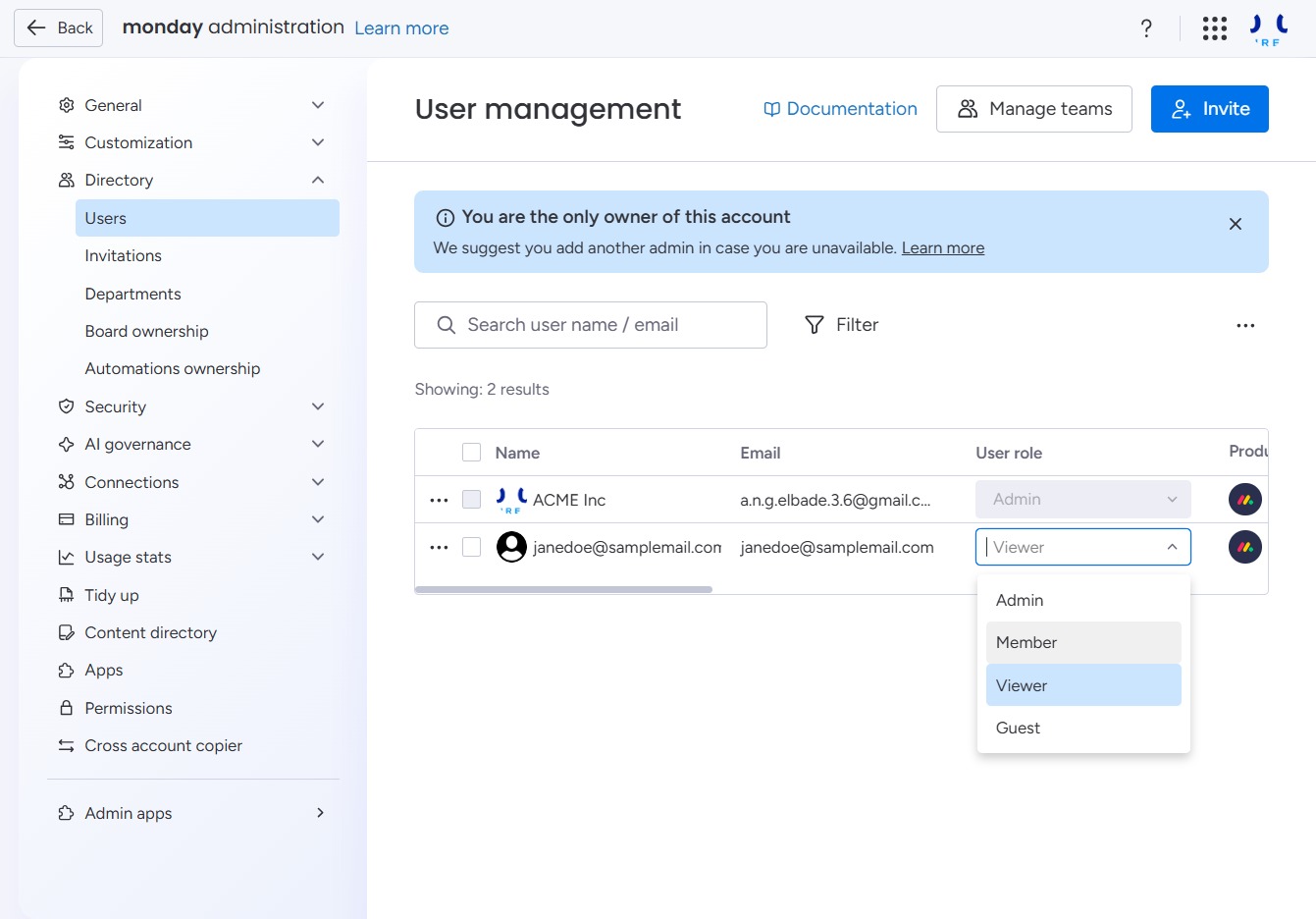This screenshot has width=1316, height=919.
Task: Open the Admin apps submenu arrow
Action: 320,813
